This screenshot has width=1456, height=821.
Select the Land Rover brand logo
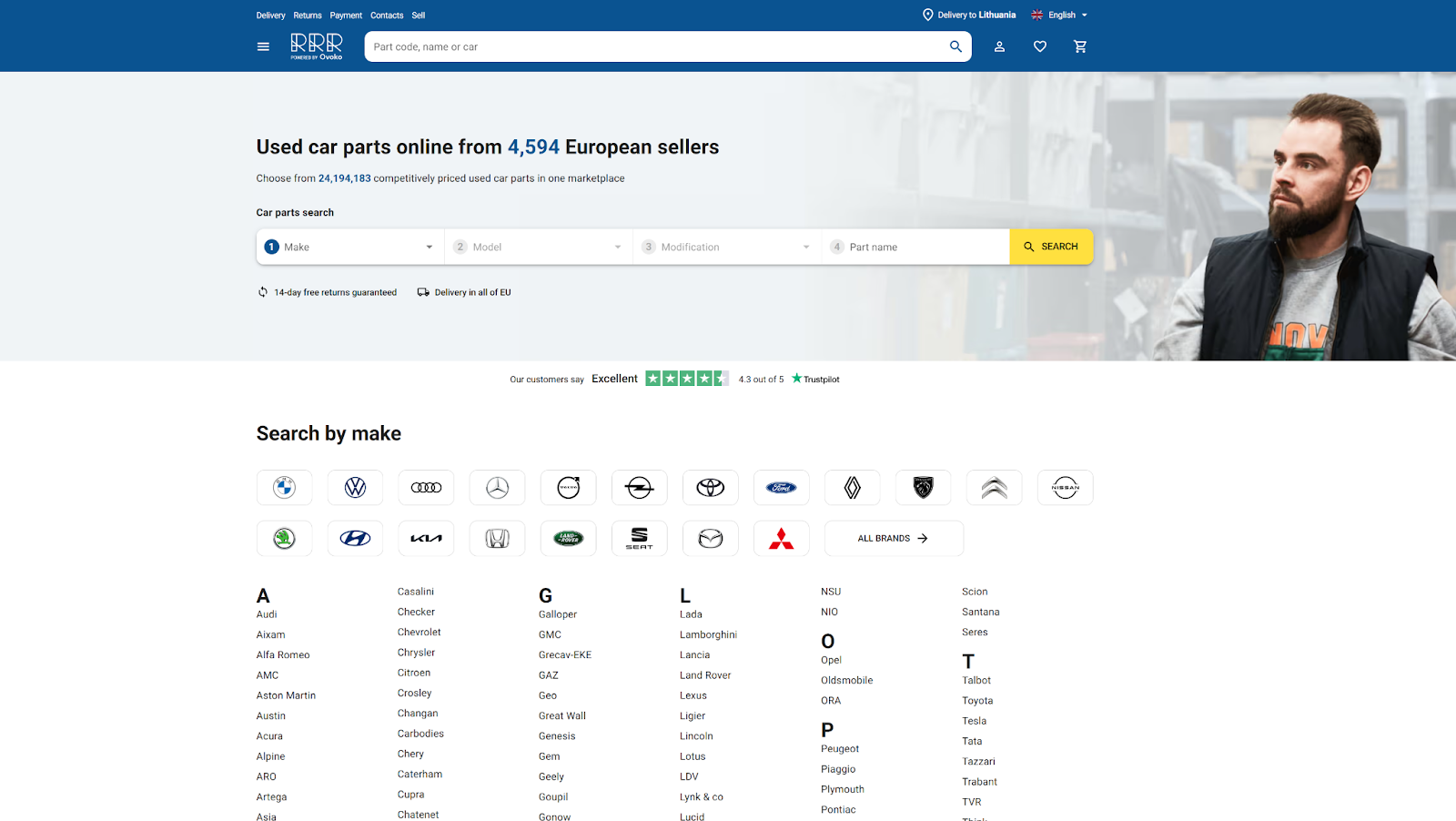click(569, 539)
